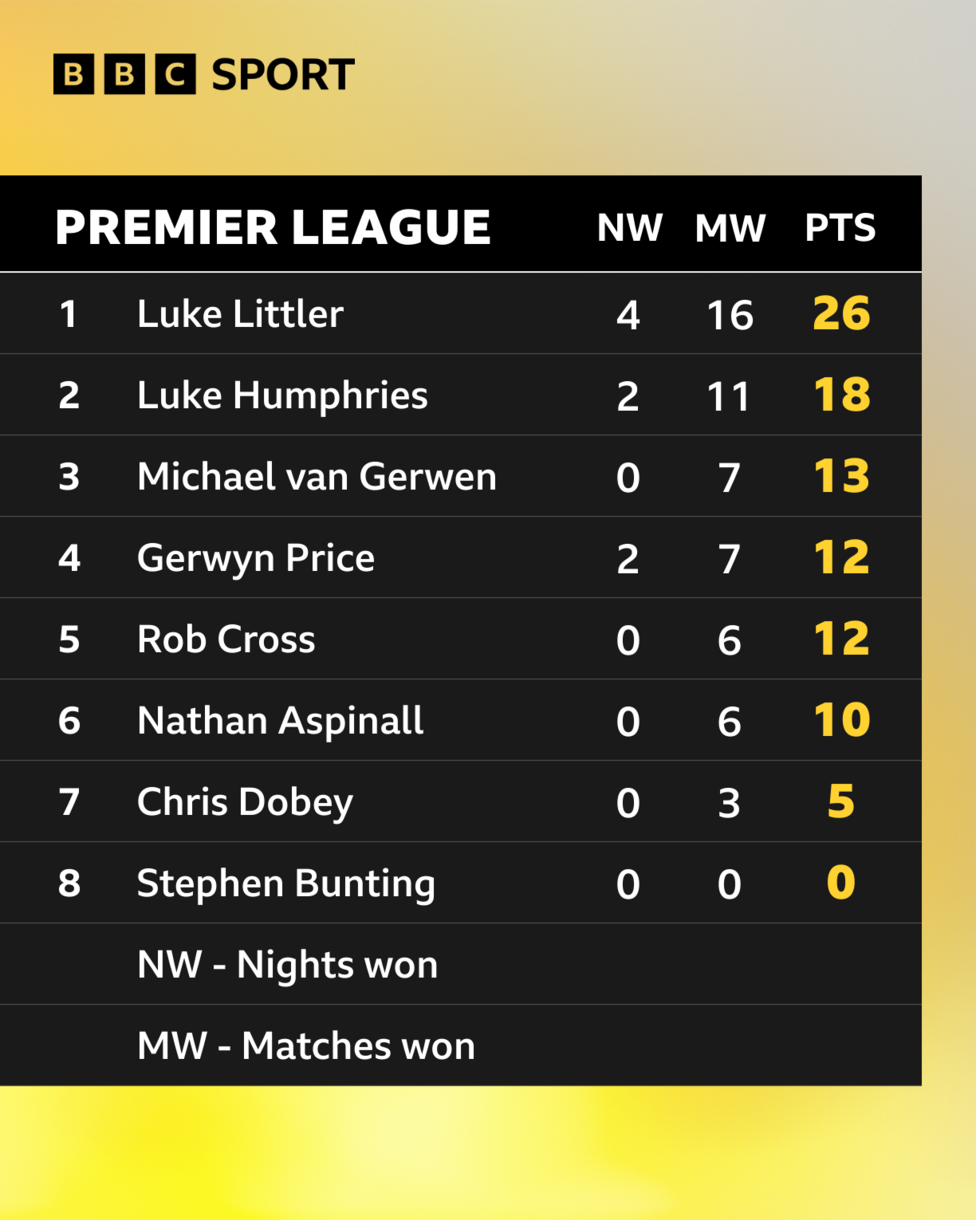Click the SPORT wordmark beside the BBC logo
This screenshot has height=1220, width=976.
pyautogui.click(x=283, y=76)
